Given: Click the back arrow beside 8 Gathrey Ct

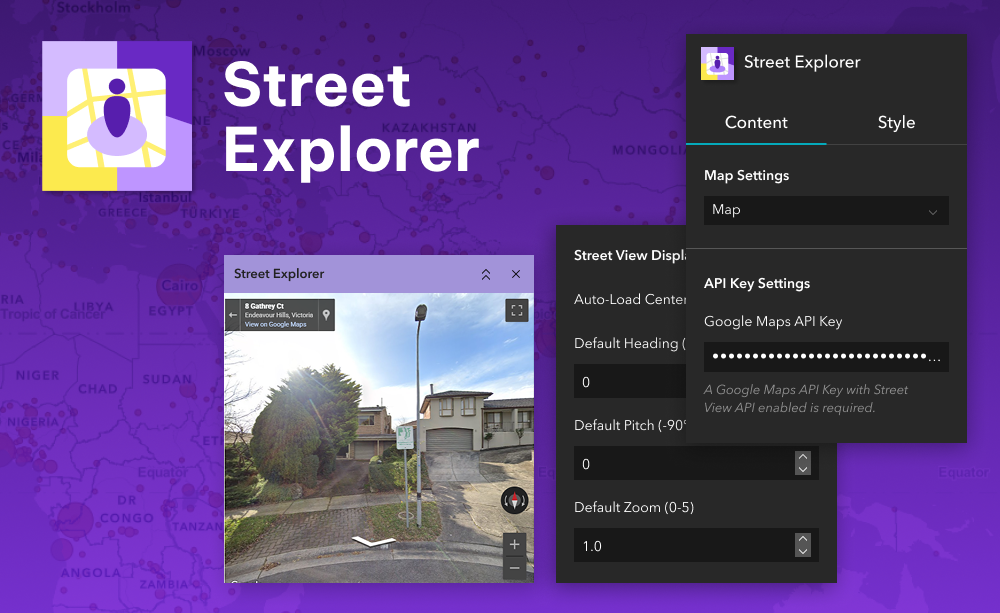Looking at the screenshot, I should pos(233,315).
